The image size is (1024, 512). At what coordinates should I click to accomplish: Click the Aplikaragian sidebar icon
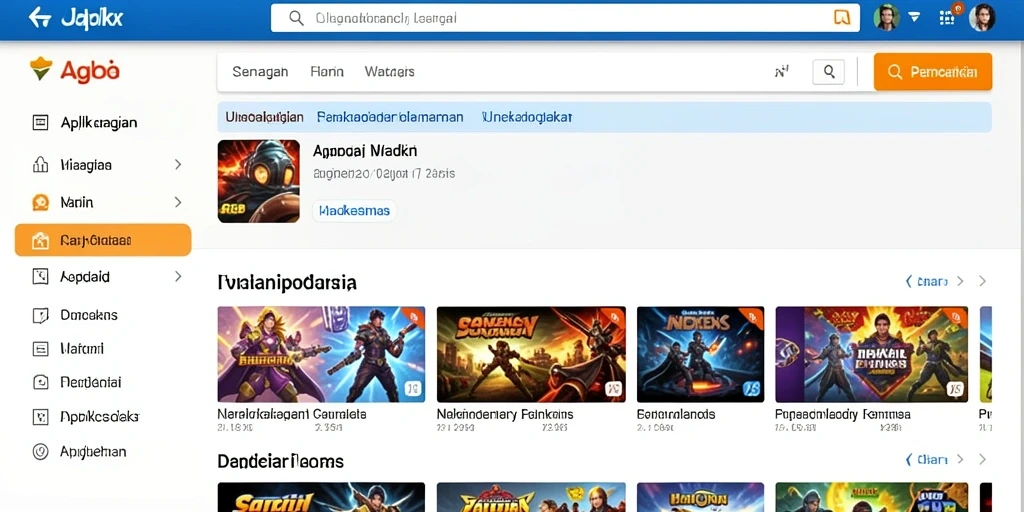click(x=40, y=122)
